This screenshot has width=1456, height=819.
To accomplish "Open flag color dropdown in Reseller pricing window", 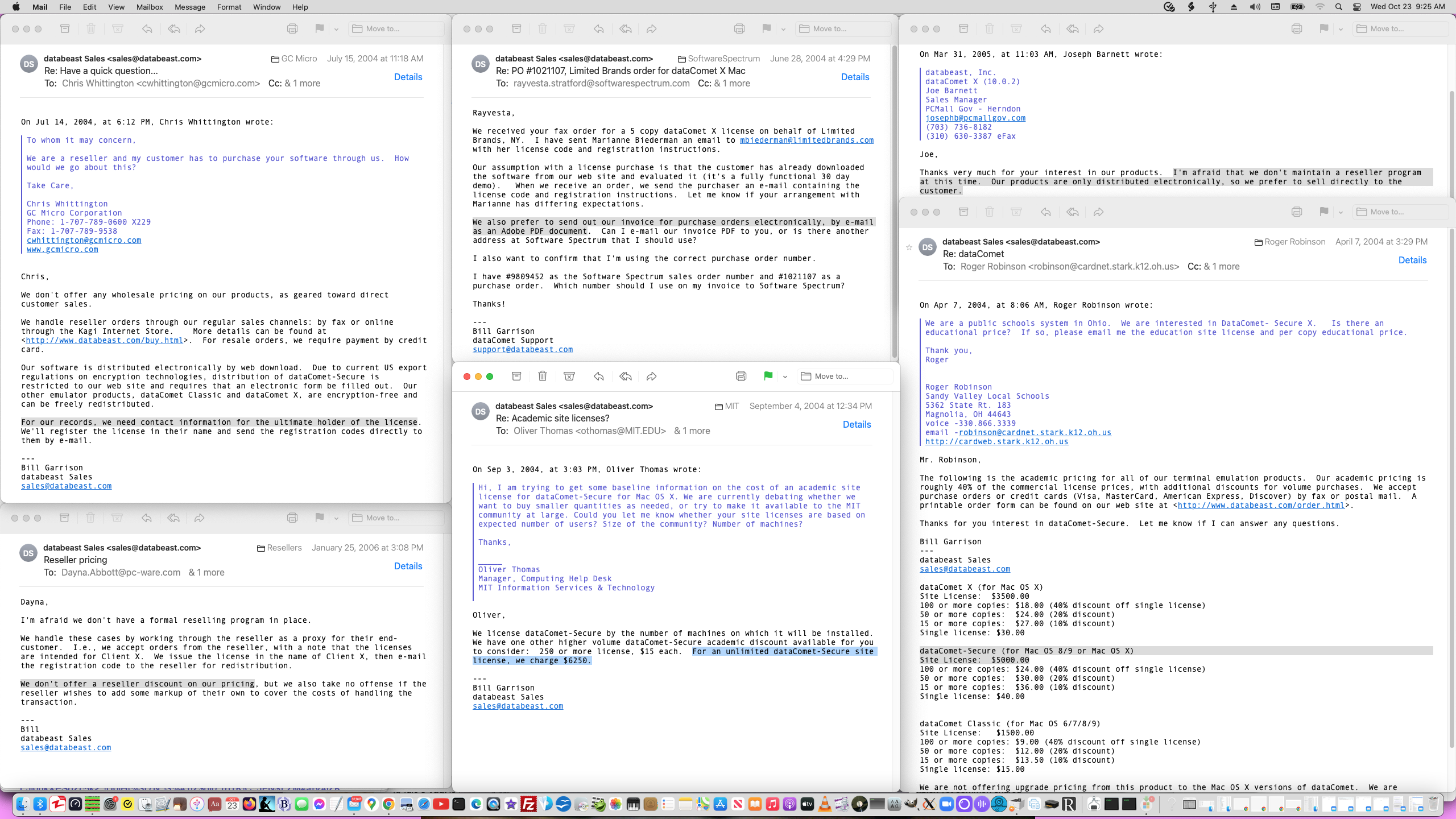I will [336, 518].
